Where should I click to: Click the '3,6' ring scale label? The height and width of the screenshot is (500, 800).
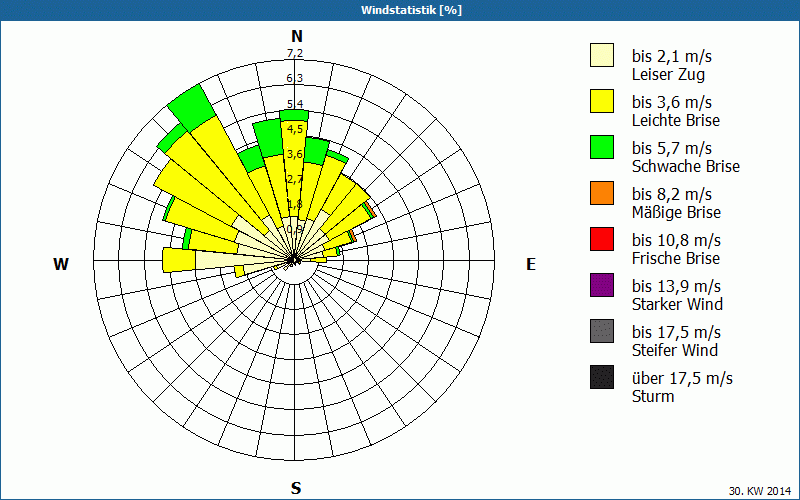295,154
